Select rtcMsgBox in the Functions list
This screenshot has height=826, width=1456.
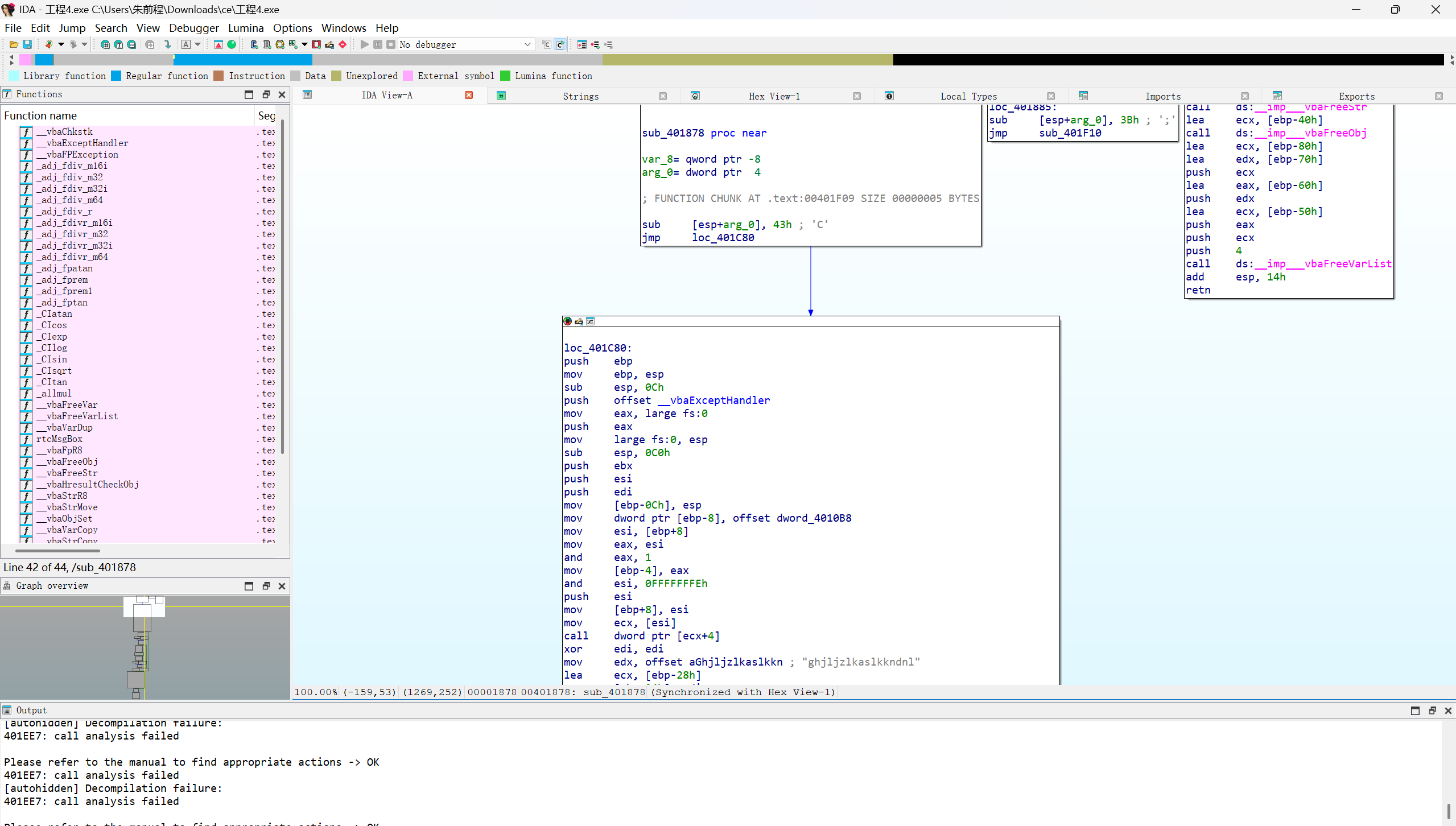[x=59, y=439]
